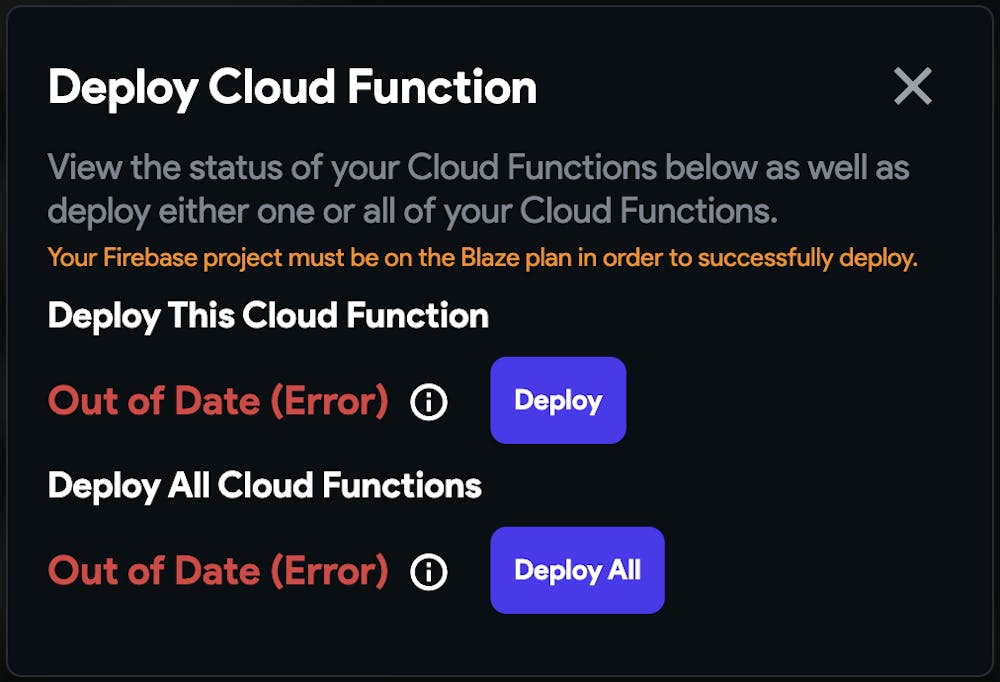Image resolution: width=1000 pixels, height=682 pixels.
Task: Click the "Deploy All Cloud Functions" heading
Action: click(265, 486)
